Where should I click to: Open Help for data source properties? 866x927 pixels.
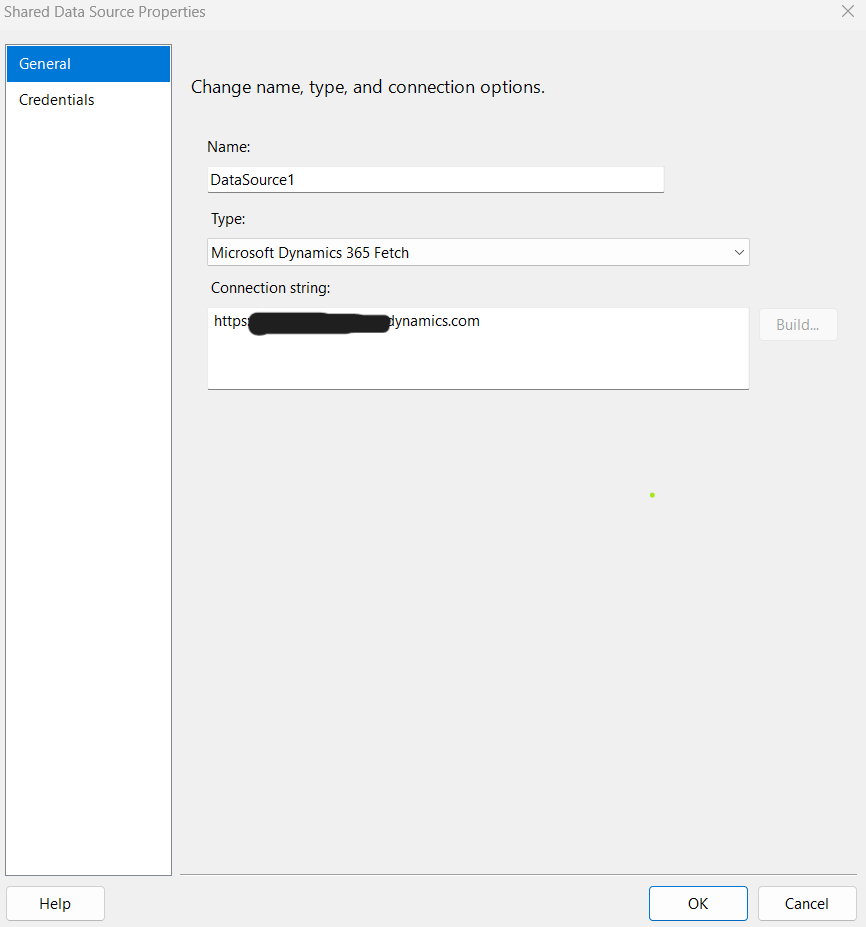[55, 903]
